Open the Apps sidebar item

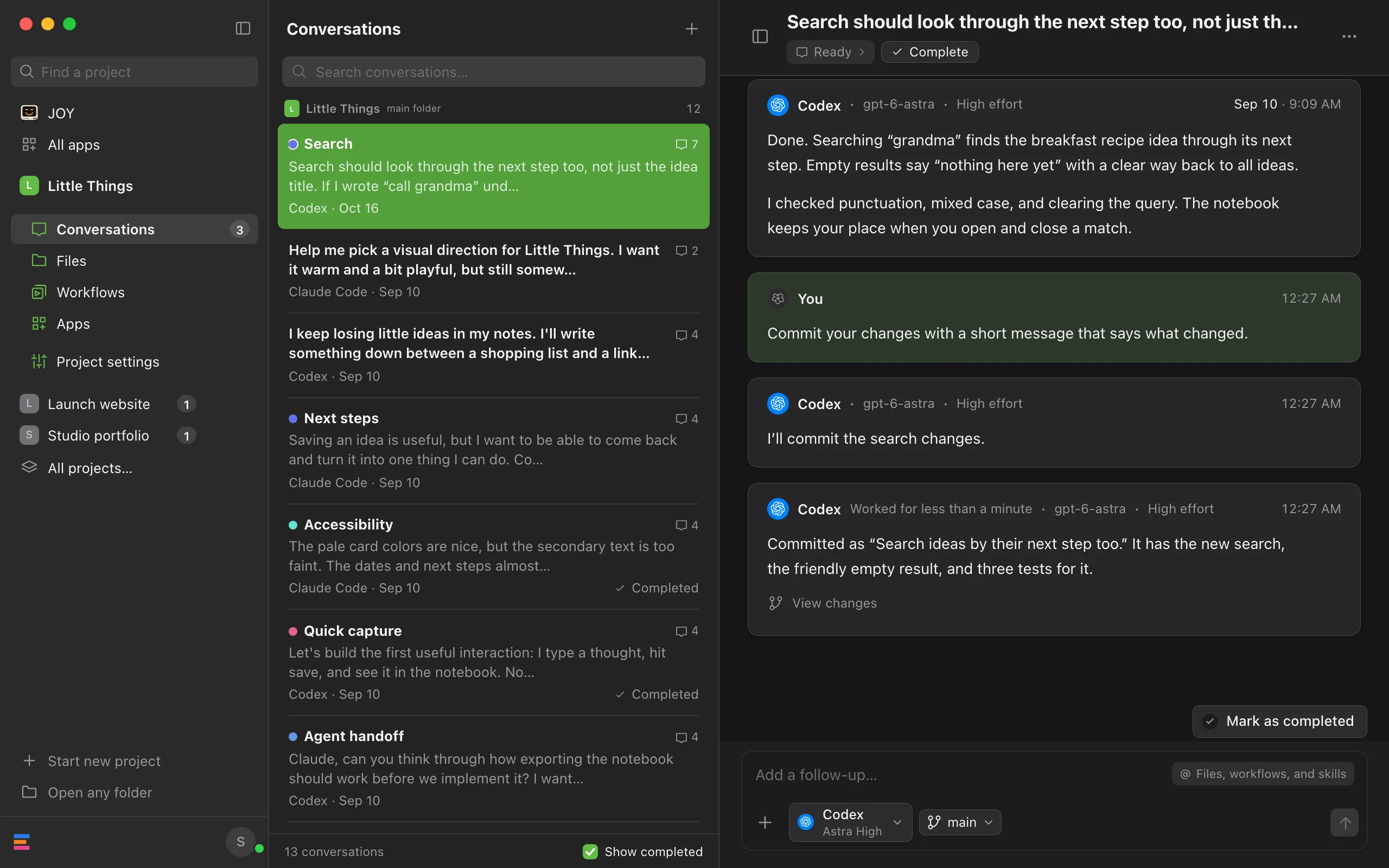pos(135,324)
